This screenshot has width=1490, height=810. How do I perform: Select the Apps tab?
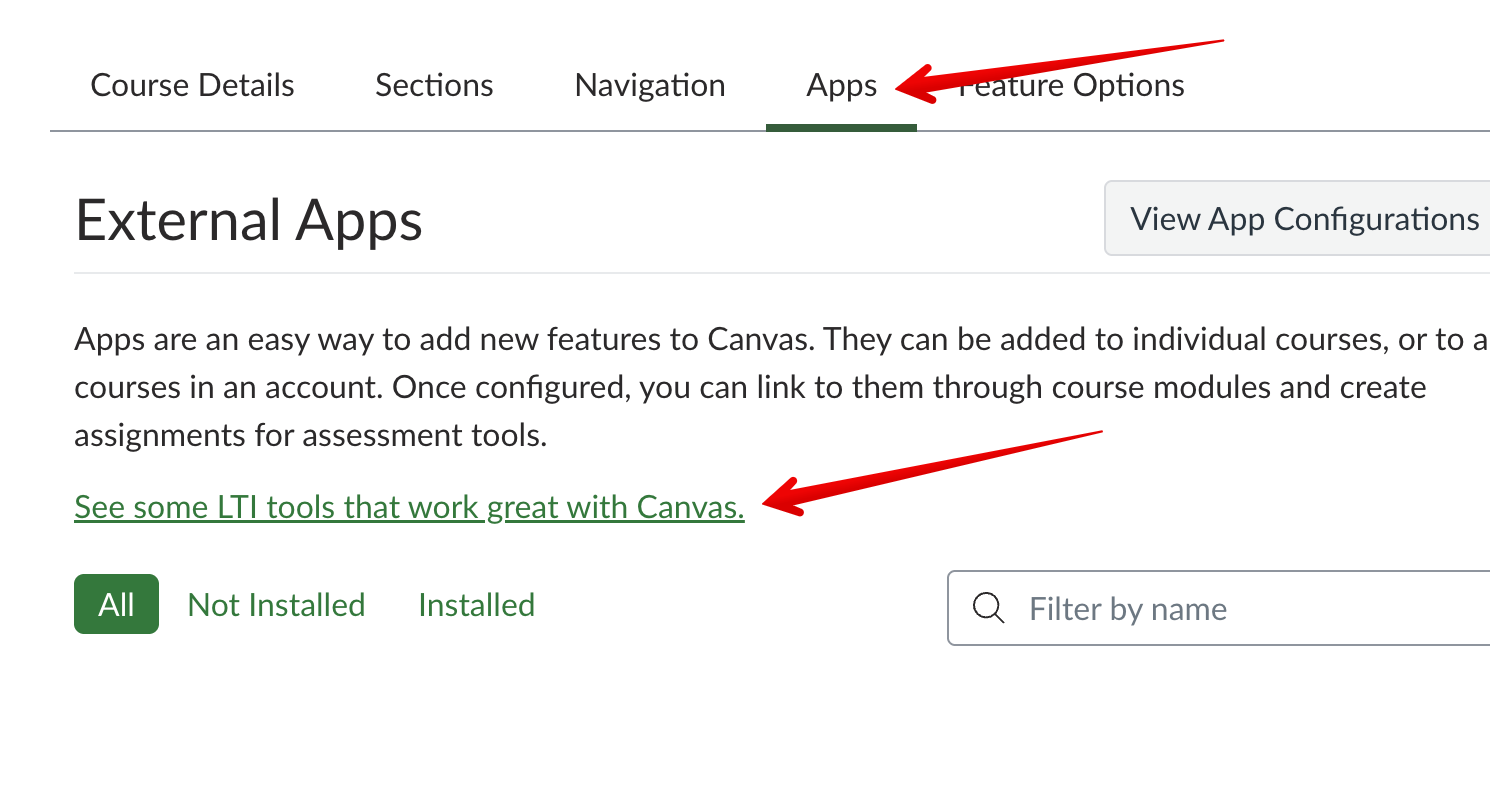pyautogui.click(x=841, y=86)
